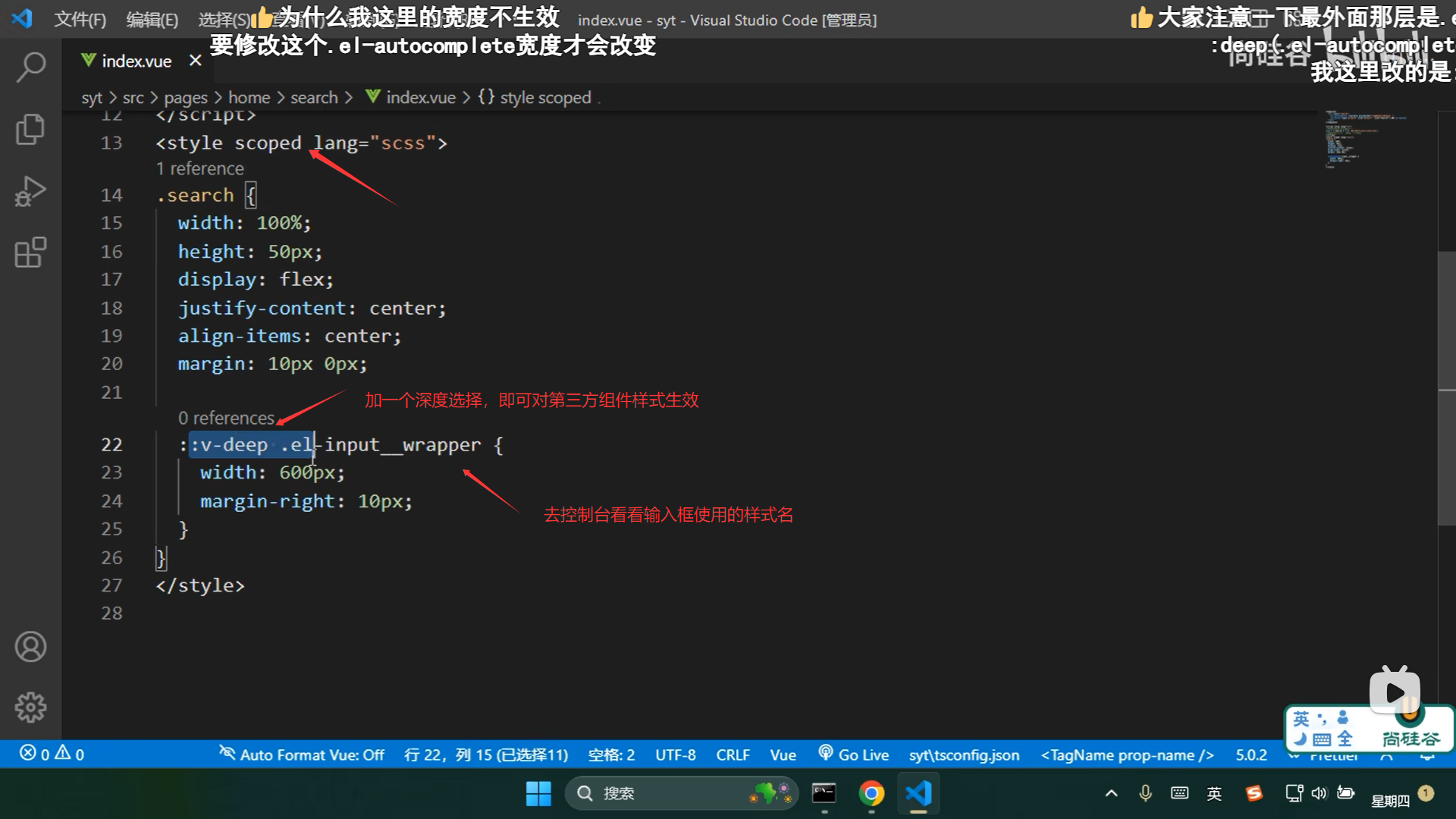Open the Search view in activity bar

30,67
